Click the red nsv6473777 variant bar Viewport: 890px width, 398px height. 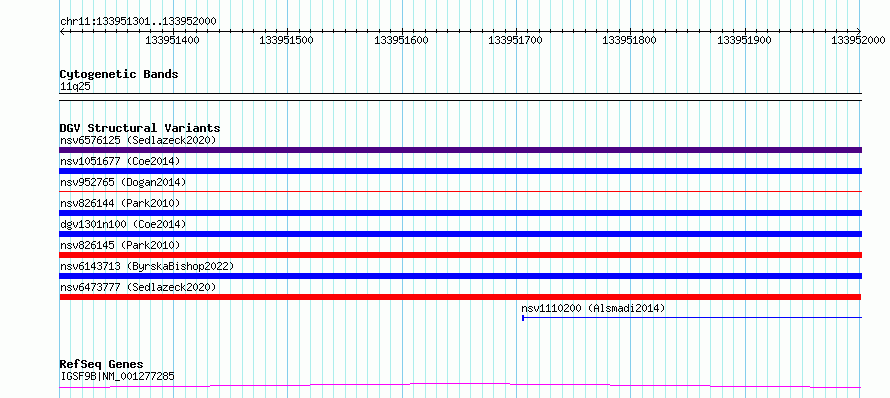[460, 297]
